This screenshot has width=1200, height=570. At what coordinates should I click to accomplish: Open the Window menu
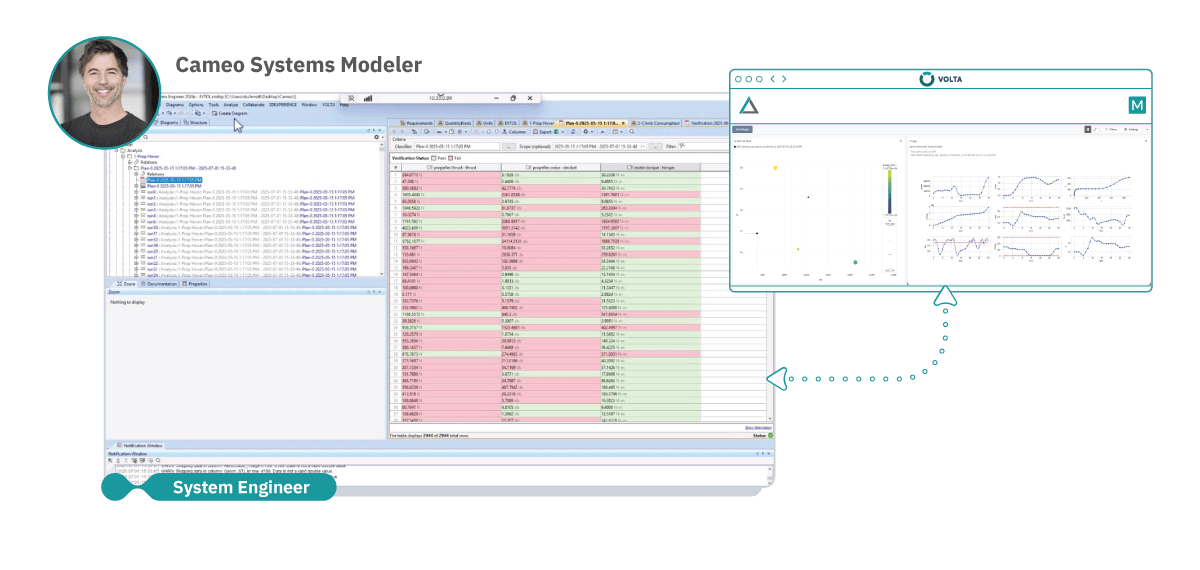pyautogui.click(x=309, y=104)
